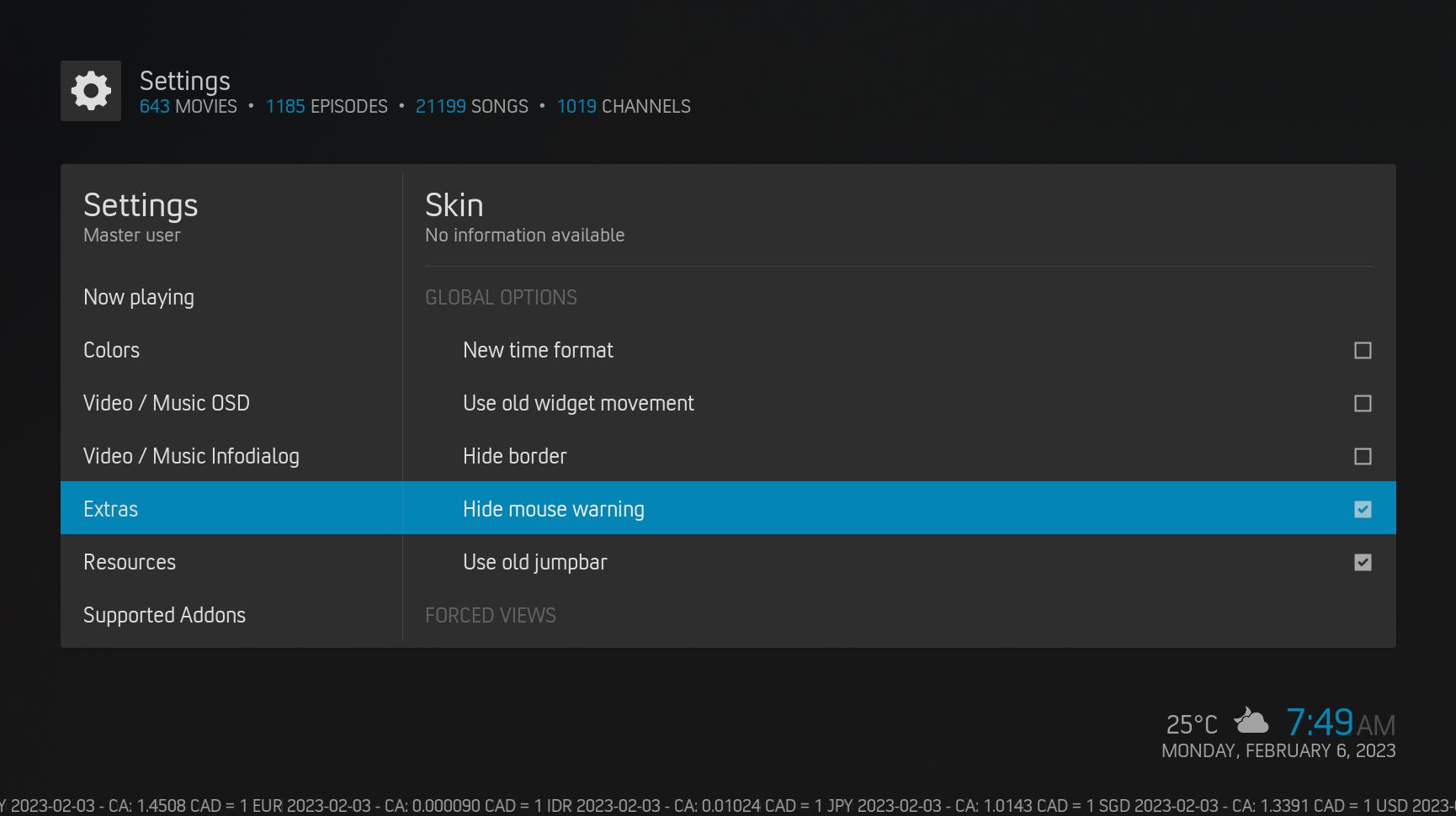
Task: Click the 21199 Songs library count
Action: [x=471, y=107]
